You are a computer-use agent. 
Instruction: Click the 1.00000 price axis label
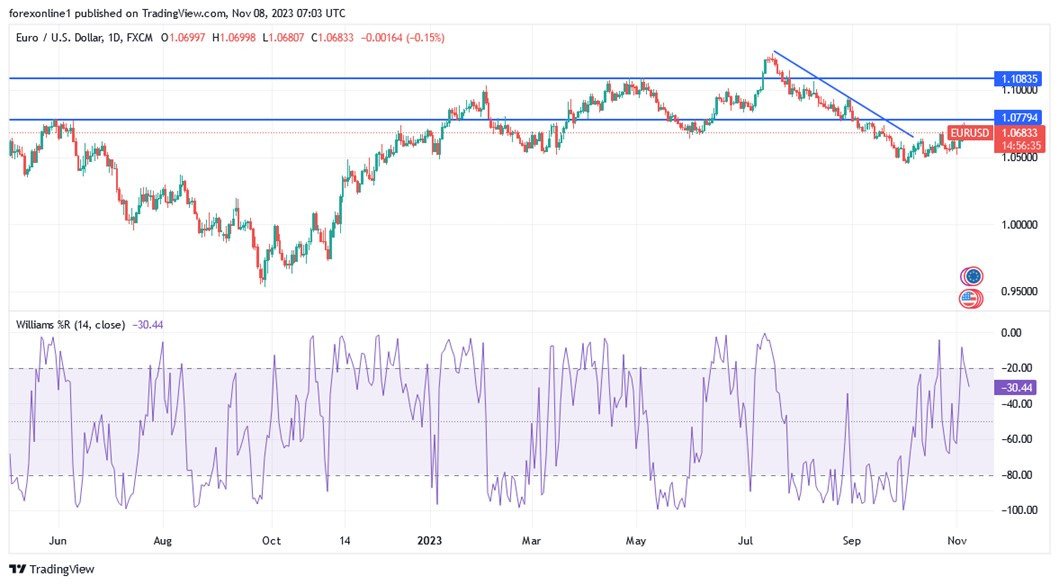[1019, 225]
